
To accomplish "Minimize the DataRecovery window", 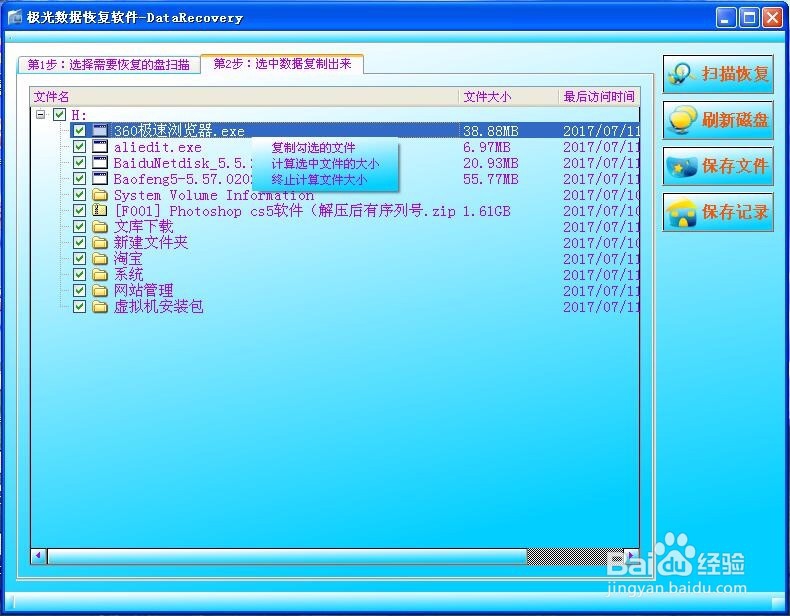I will coord(726,18).
